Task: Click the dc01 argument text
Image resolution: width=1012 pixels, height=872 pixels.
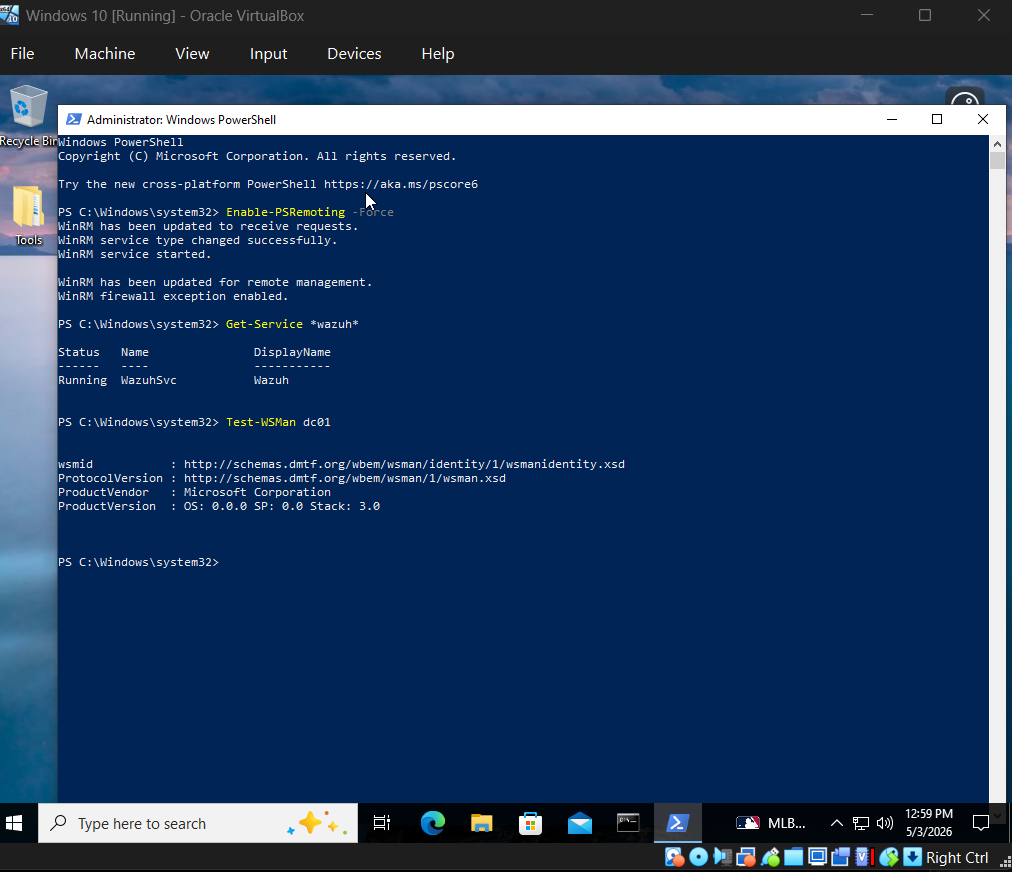Action: (x=317, y=422)
